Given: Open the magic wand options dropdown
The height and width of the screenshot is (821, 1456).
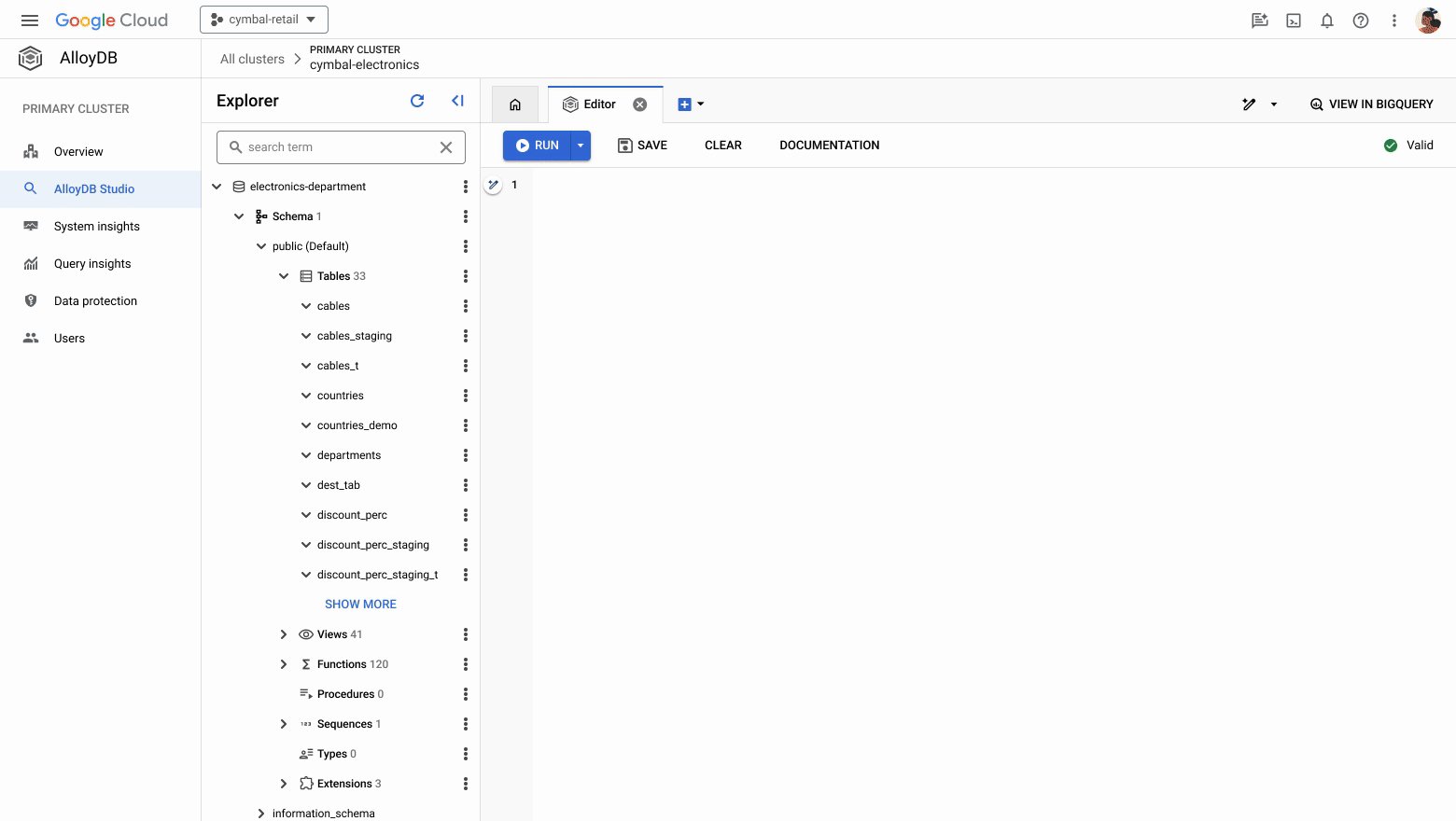Looking at the screenshot, I should (1274, 104).
